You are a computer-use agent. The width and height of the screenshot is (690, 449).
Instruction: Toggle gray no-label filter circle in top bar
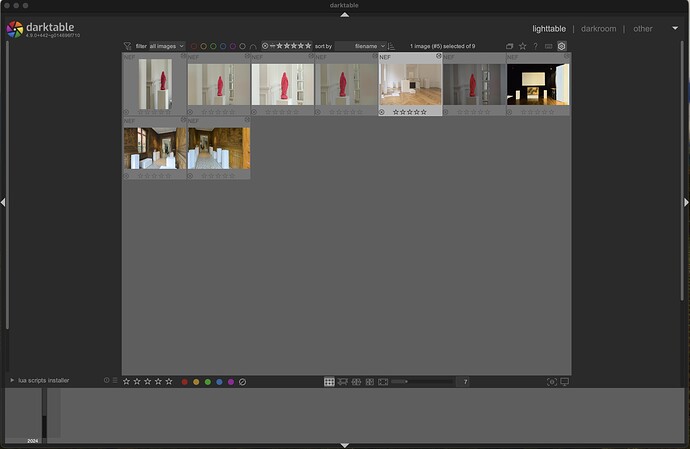[242, 46]
